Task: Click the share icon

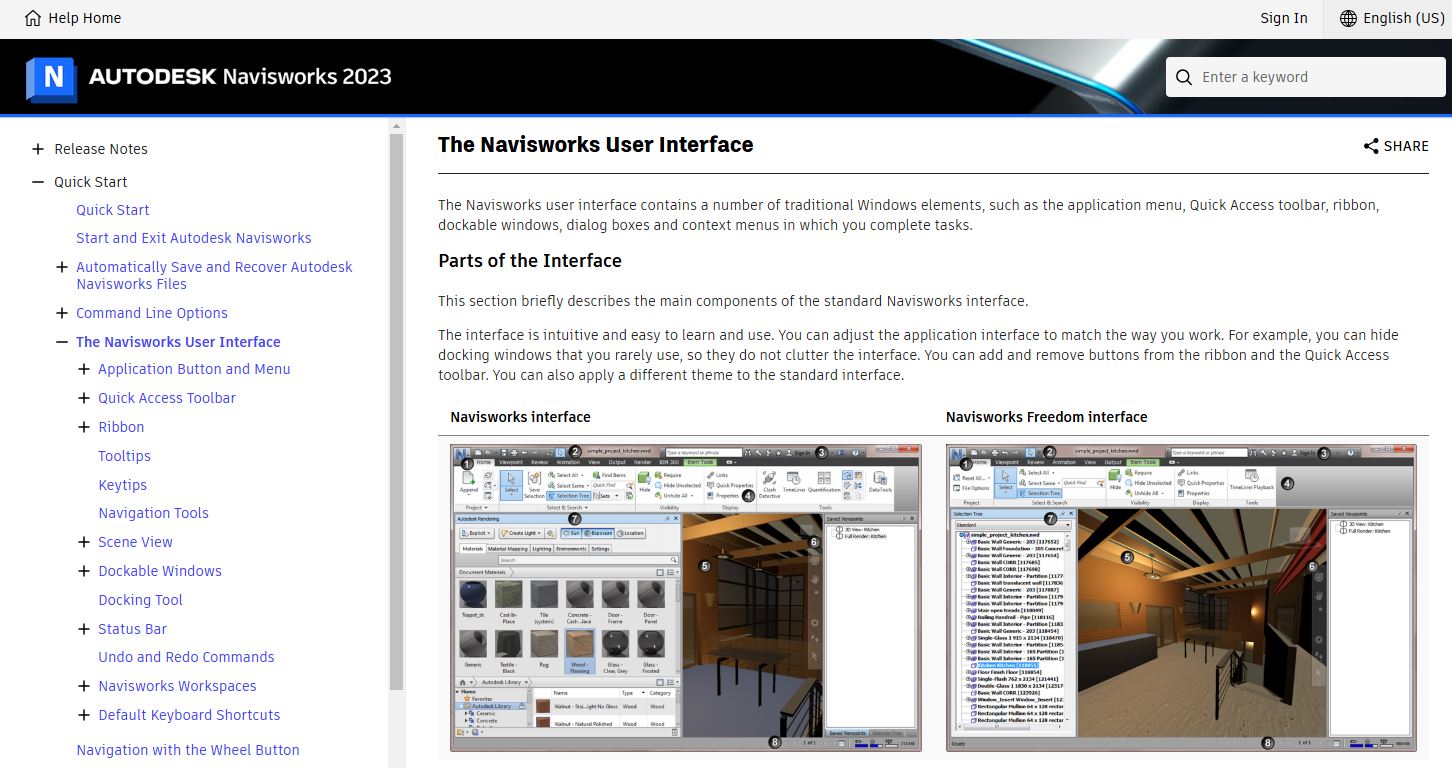Action: tap(1371, 146)
